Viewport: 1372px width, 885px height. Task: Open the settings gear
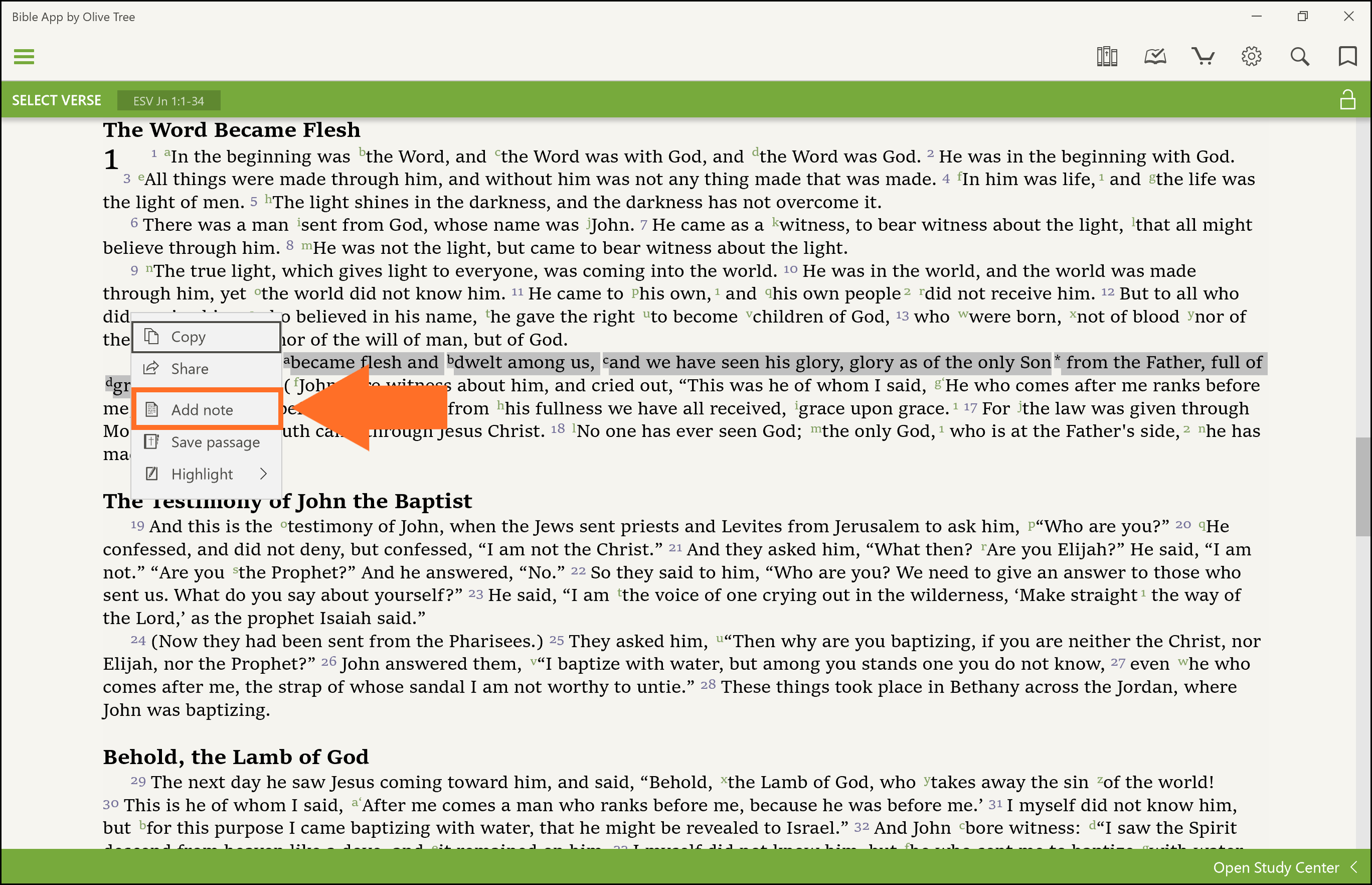pyautogui.click(x=1251, y=56)
